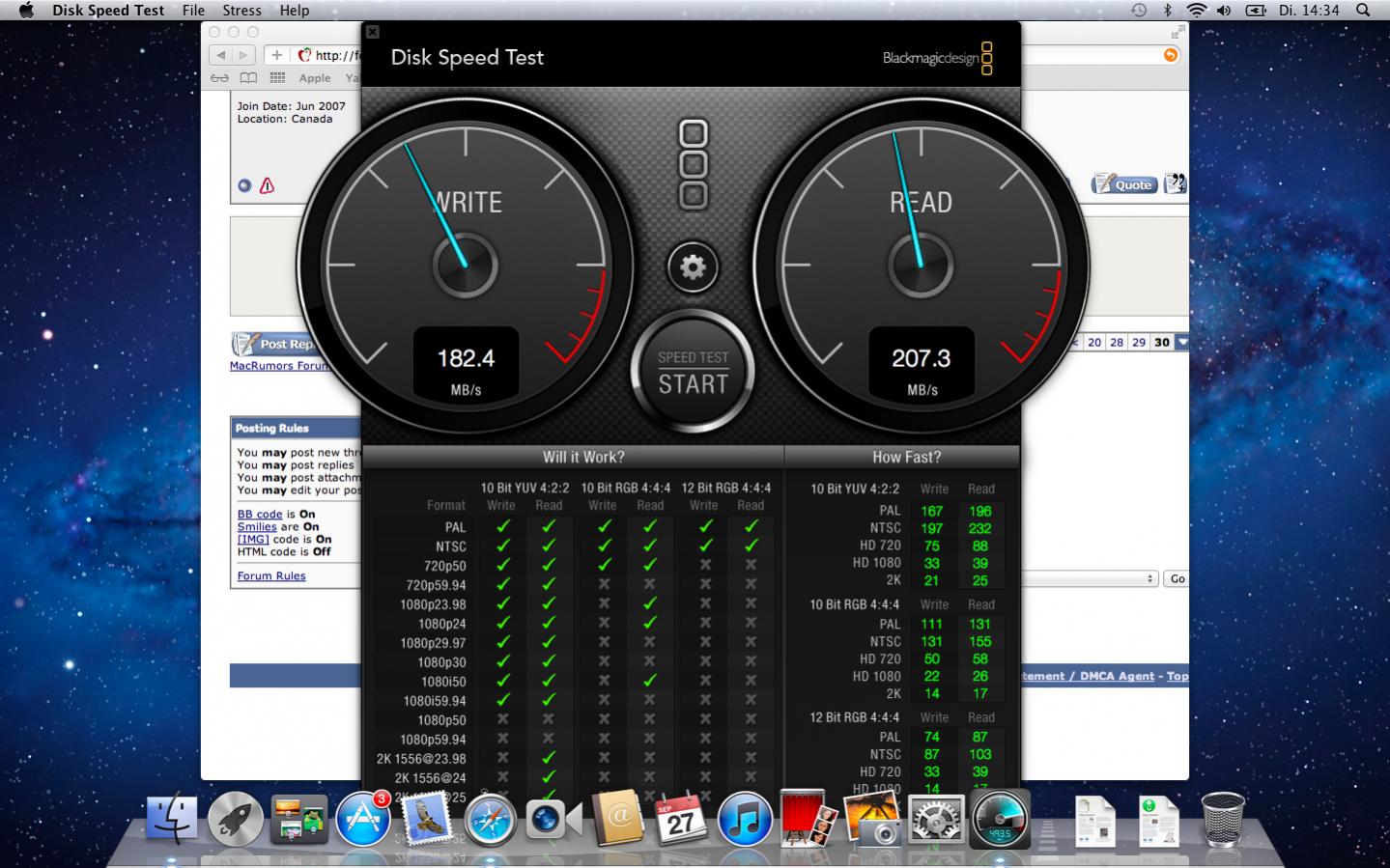Open Disk Speed Test settings gear

(x=693, y=266)
